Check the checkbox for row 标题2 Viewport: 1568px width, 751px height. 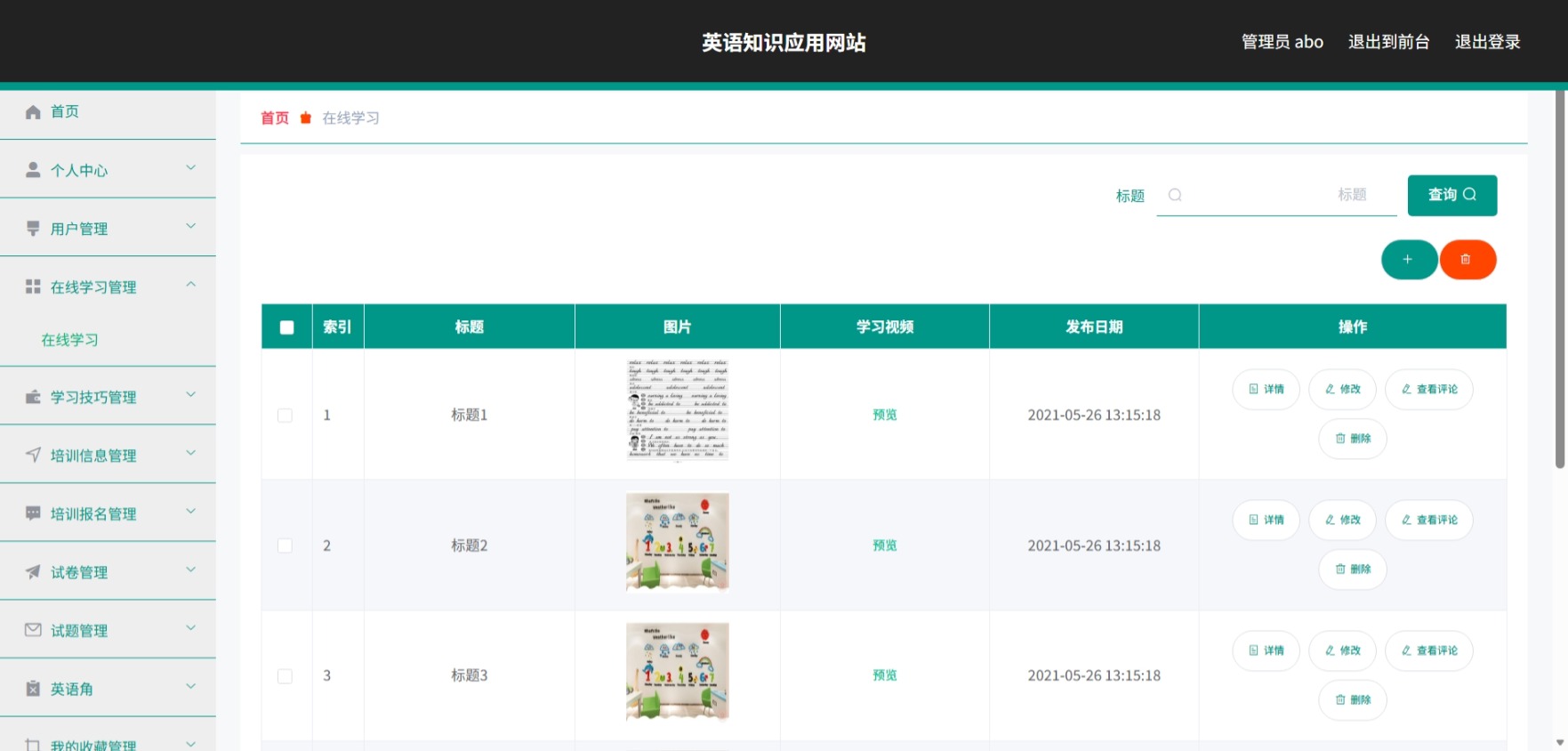click(x=285, y=545)
